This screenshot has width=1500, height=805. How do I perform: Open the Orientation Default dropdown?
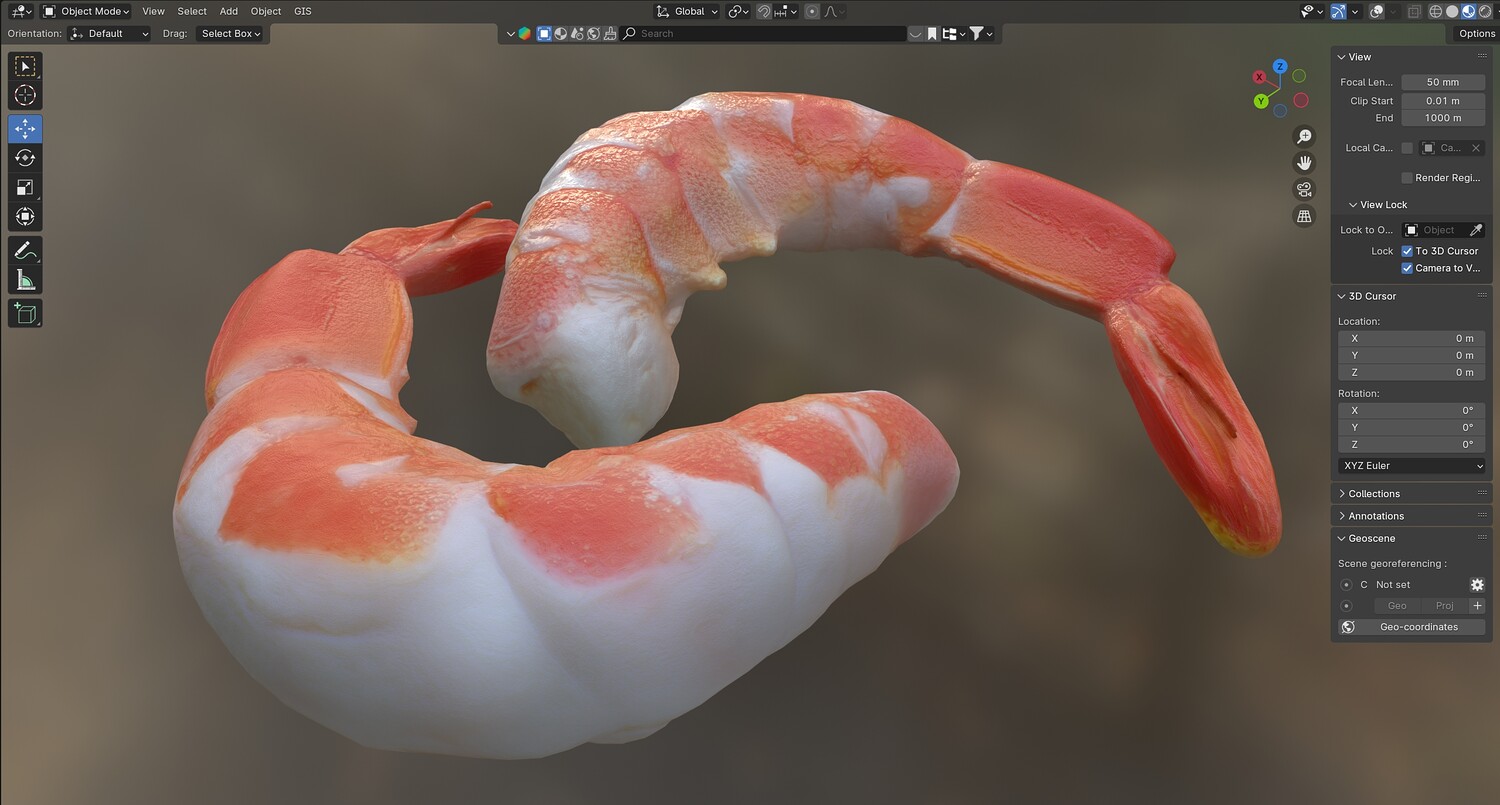[110, 33]
